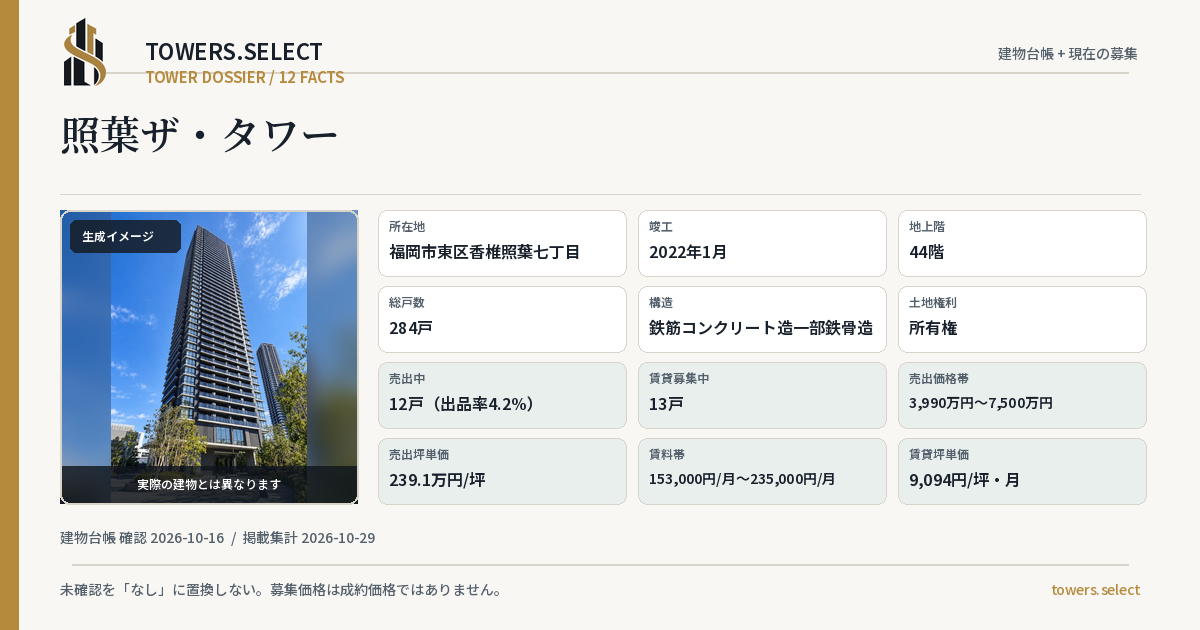Click the 掲載集計 2026-10-29 date text
The height and width of the screenshot is (630, 1200).
[309, 538]
